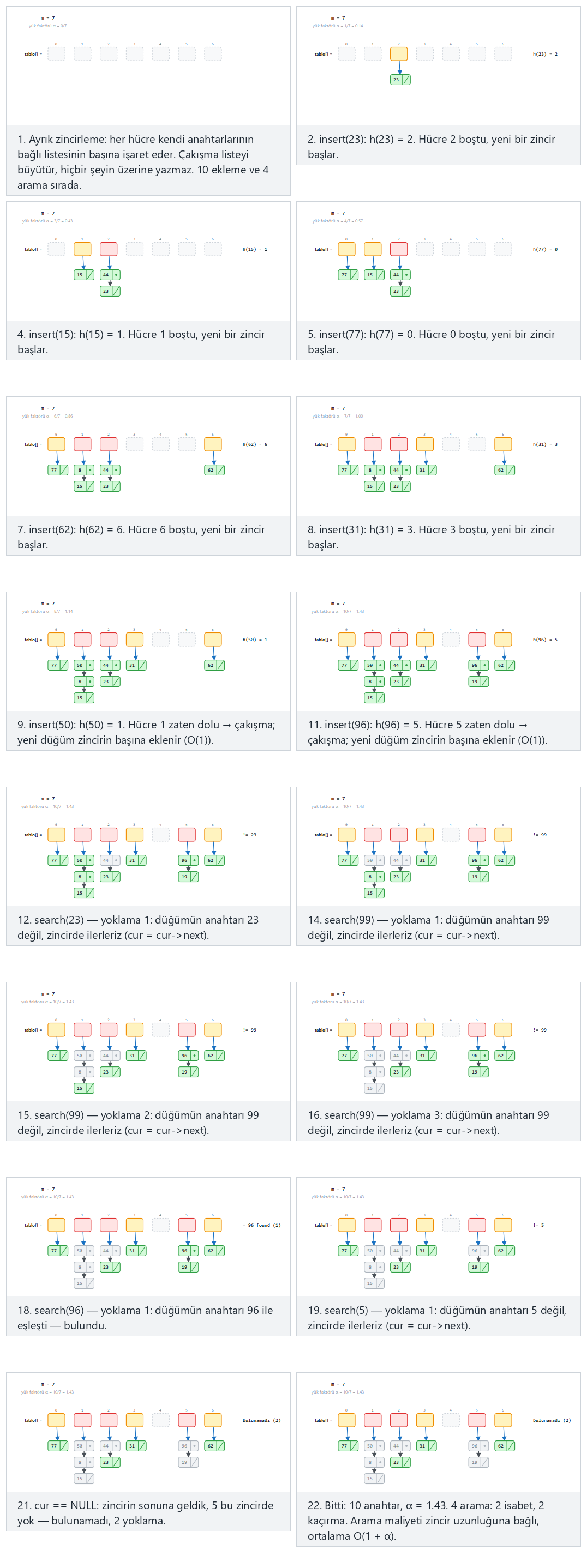
Task: Select the h(23) = 2 label
Action: (545, 54)
